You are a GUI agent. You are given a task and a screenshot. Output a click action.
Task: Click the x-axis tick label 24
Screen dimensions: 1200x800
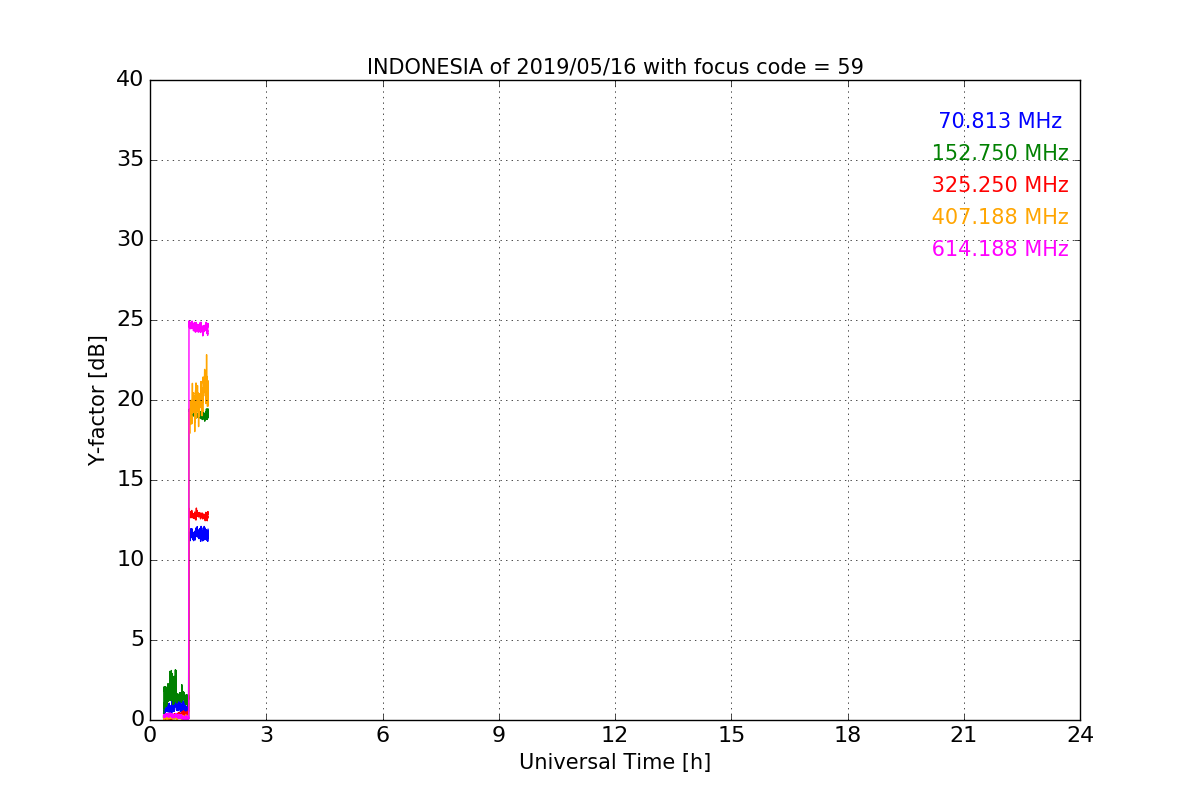(1080, 735)
